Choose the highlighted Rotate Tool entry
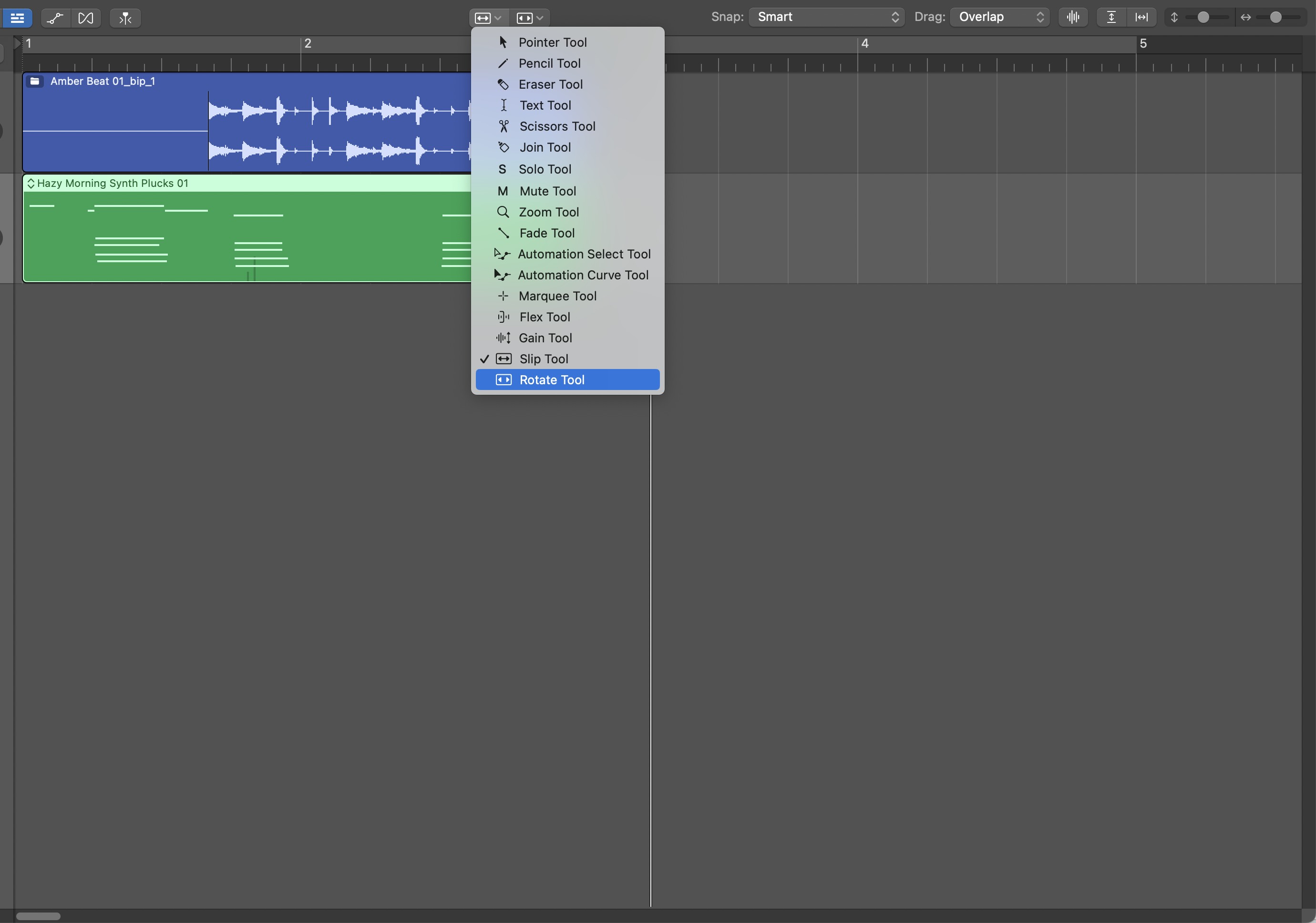This screenshot has height=923, width=1316. [x=567, y=380]
